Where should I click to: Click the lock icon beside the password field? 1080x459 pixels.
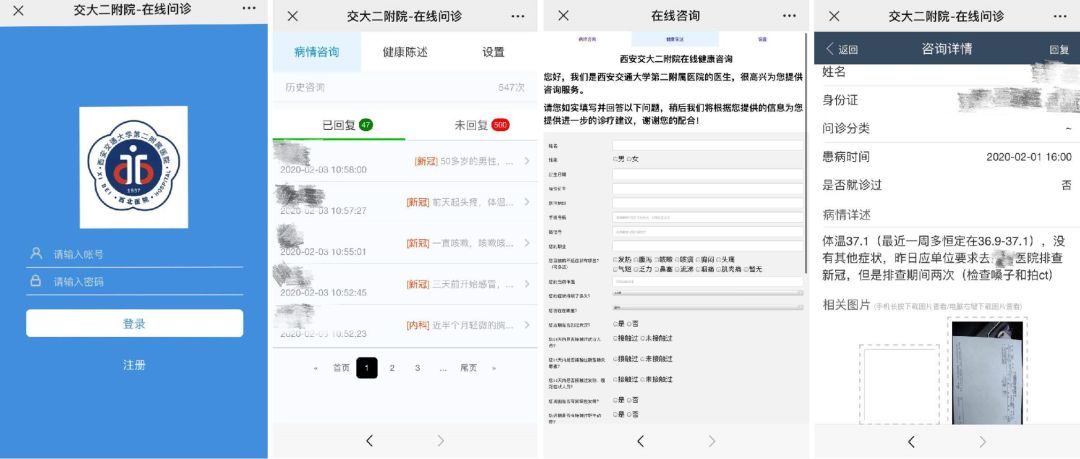coord(35,281)
